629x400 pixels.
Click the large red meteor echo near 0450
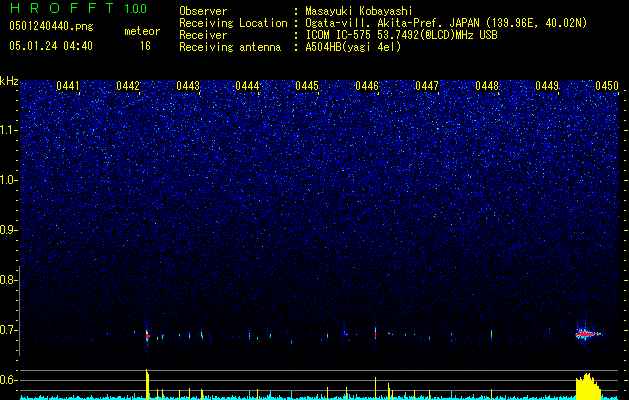(x=588, y=334)
